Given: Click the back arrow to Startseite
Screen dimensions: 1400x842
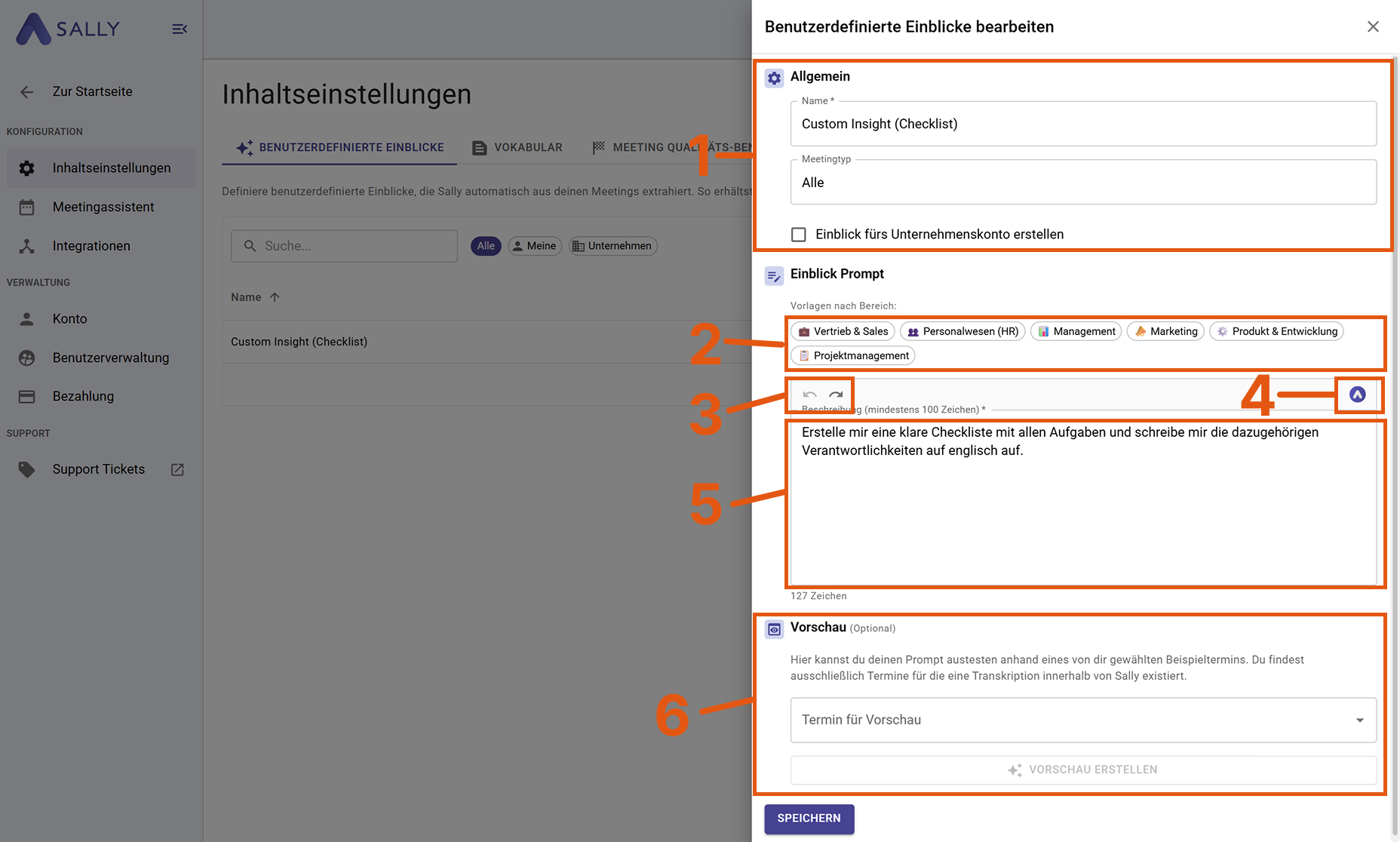Looking at the screenshot, I should tap(27, 92).
